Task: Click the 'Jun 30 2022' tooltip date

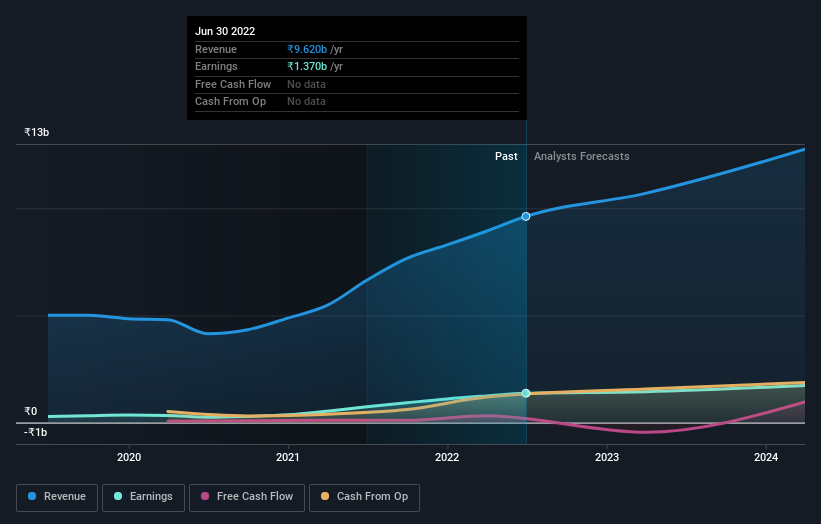Action: click(x=225, y=31)
